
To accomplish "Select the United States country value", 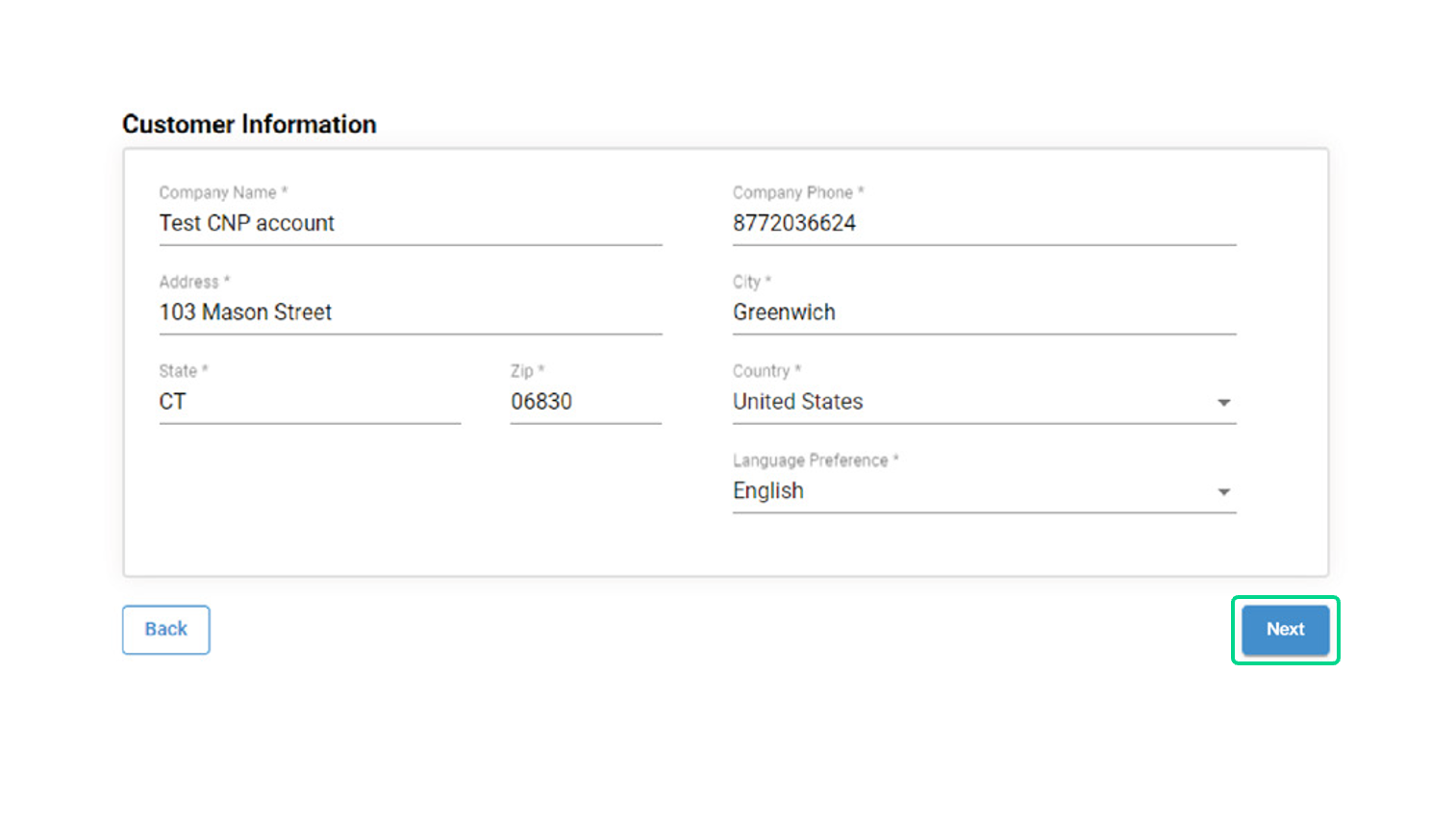I will coord(798,402).
